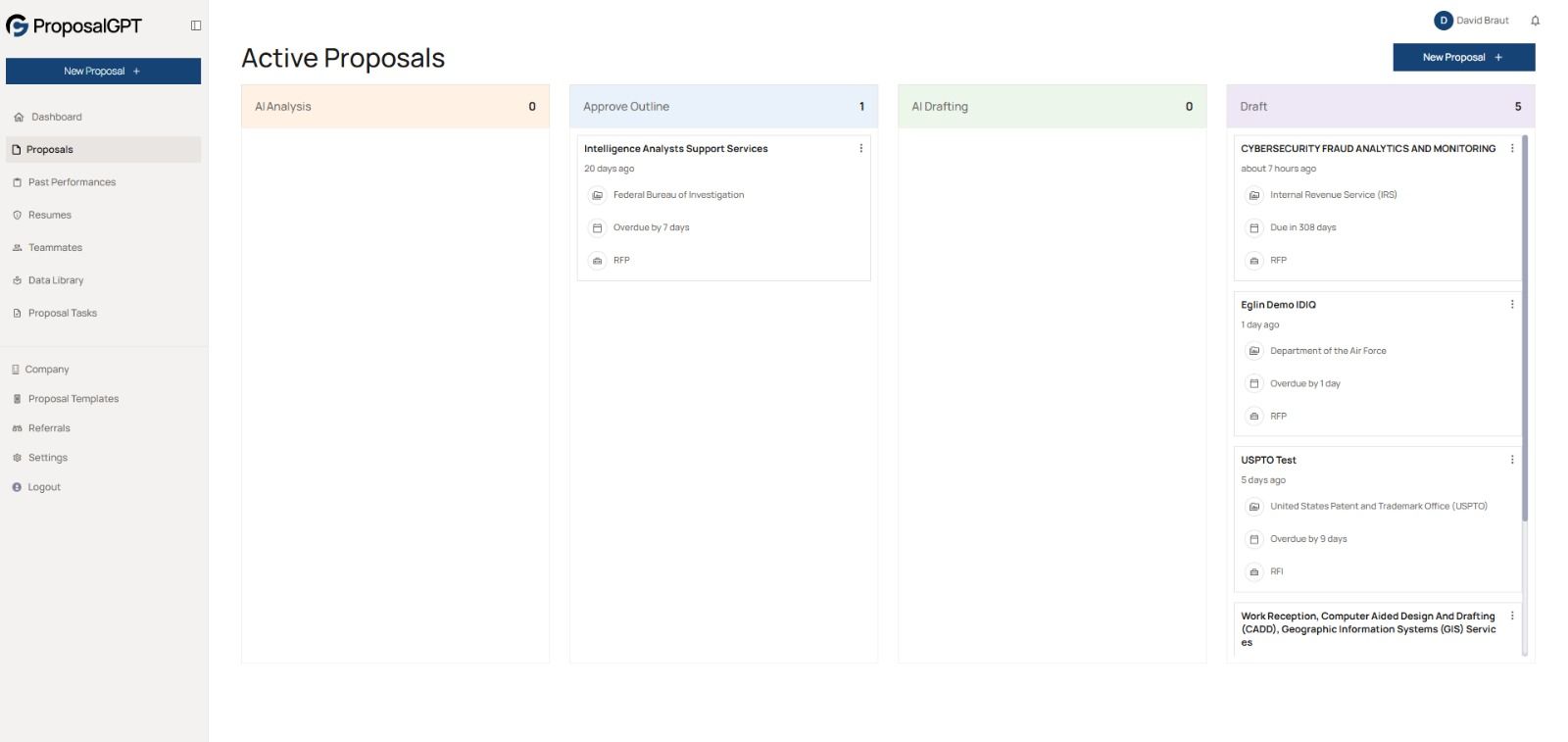1568x742 pixels.
Task: Collapse the sidebar using the panel icon
Action: tap(196, 25)
